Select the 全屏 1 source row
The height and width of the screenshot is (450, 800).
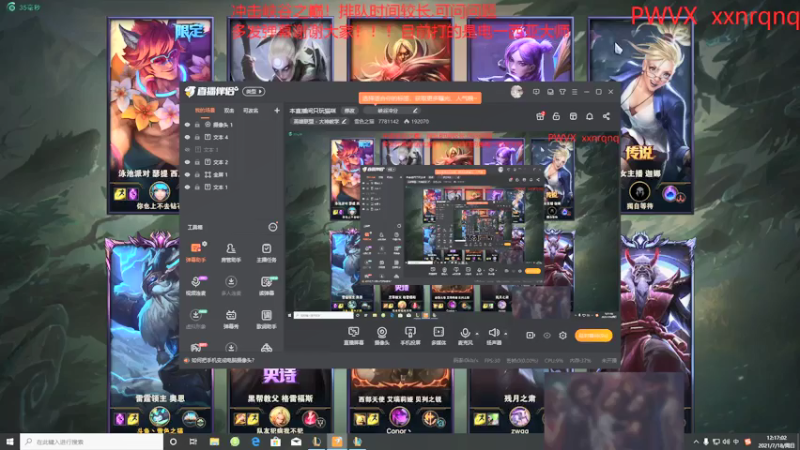[231, 174]
